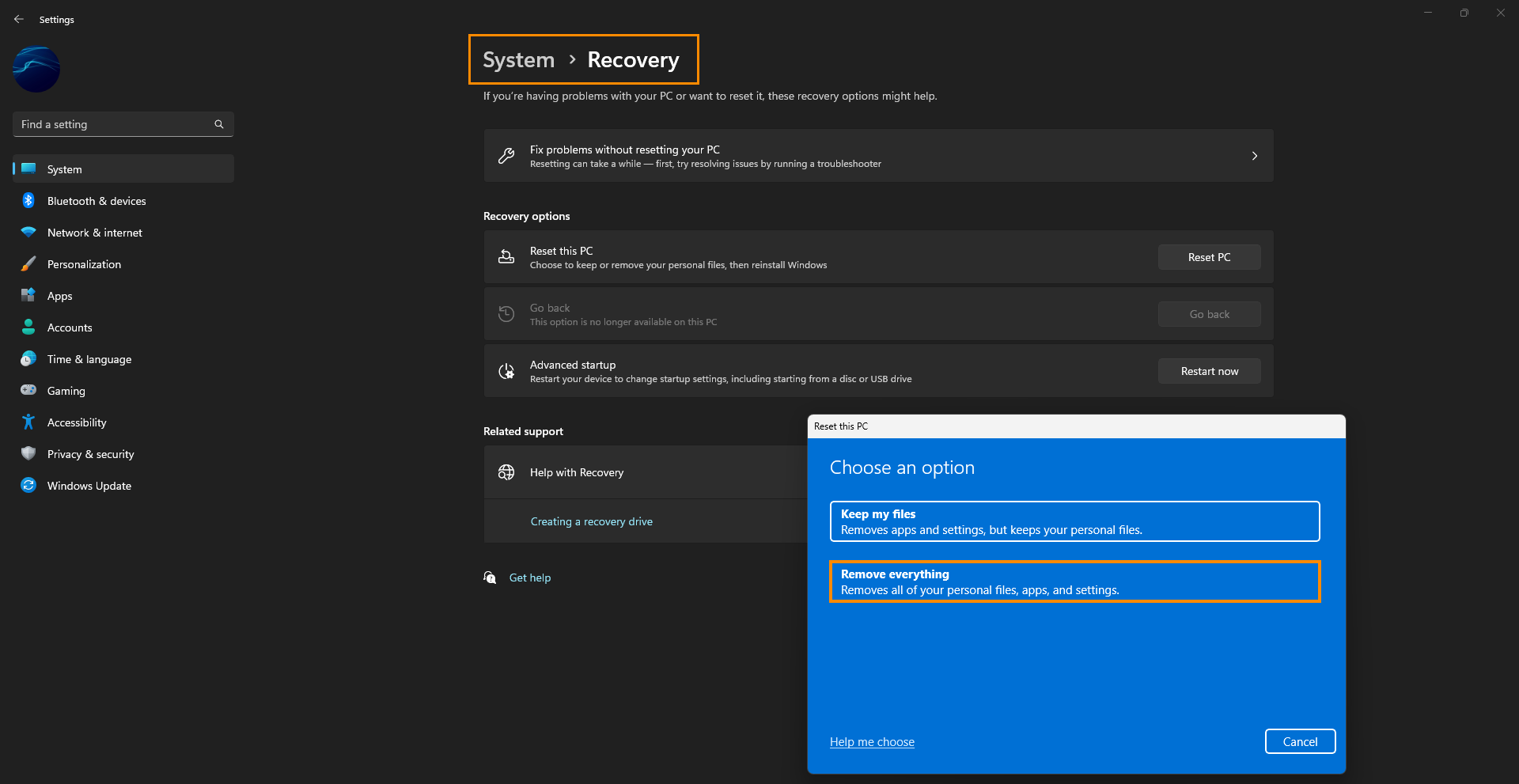
Task: Open Gaming controller icon
Action: 28,390
